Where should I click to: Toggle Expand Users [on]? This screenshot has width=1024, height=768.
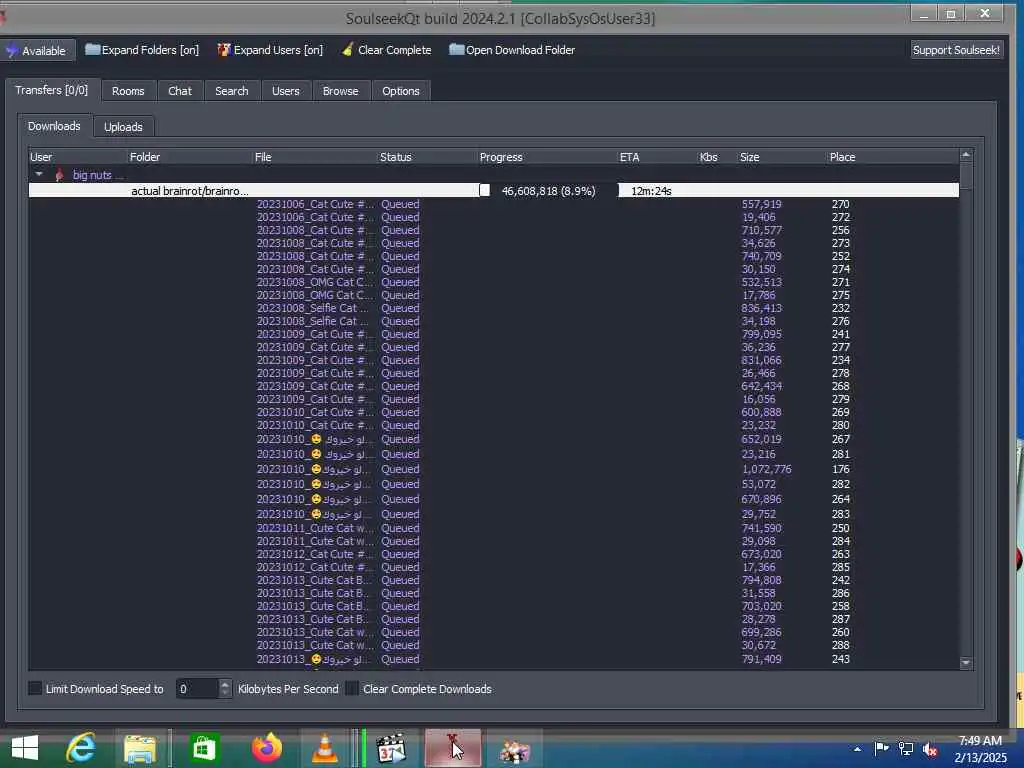[x=270, y=50]
